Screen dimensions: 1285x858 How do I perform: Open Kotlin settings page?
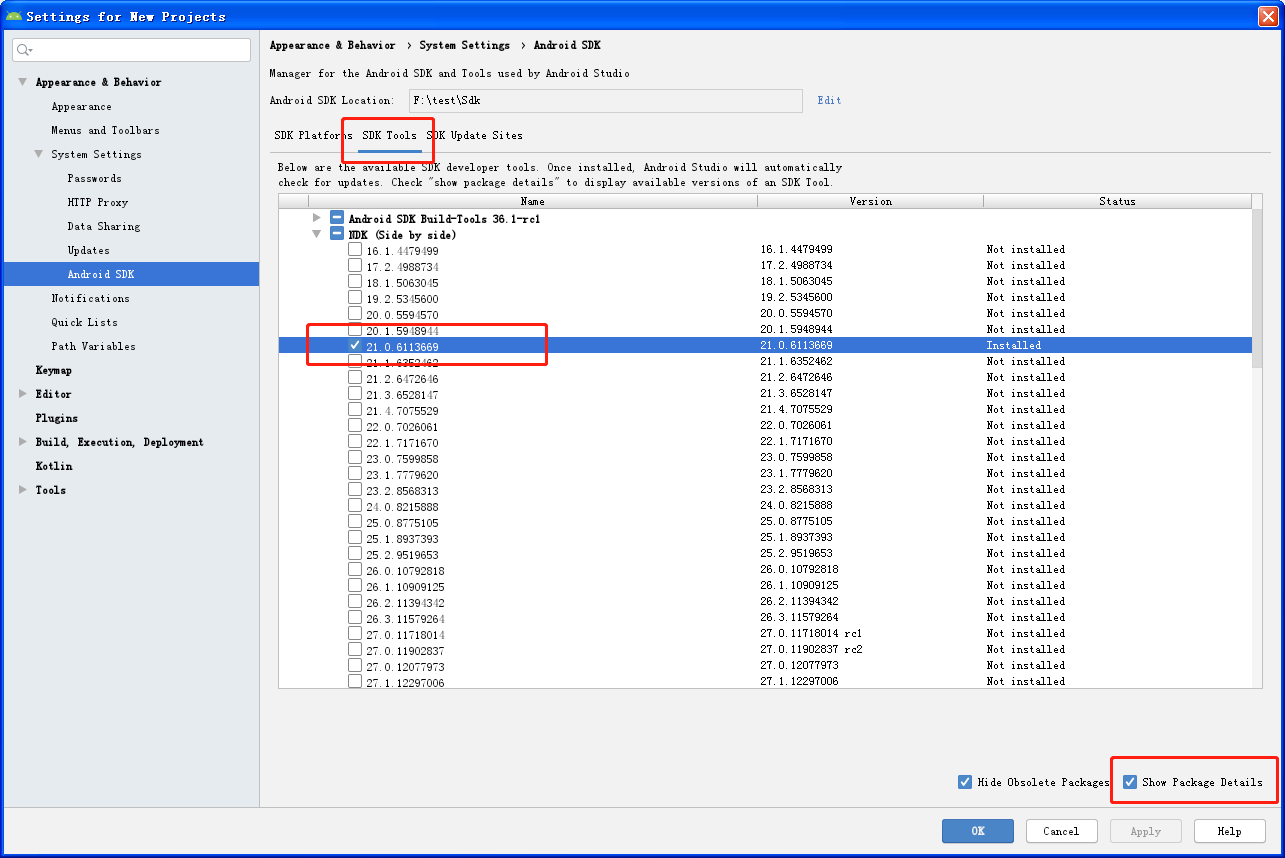point(54,466)
